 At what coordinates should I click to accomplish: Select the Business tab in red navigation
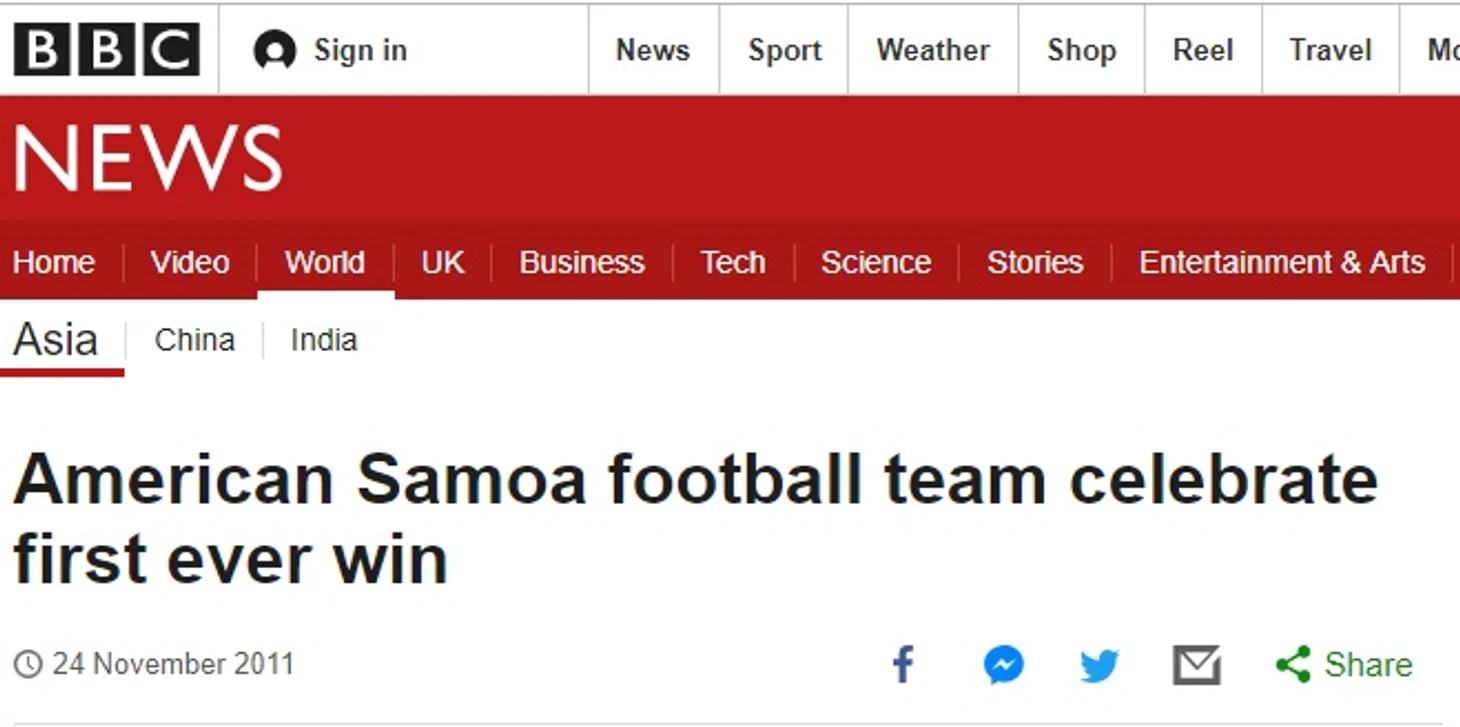click(581, 262)
